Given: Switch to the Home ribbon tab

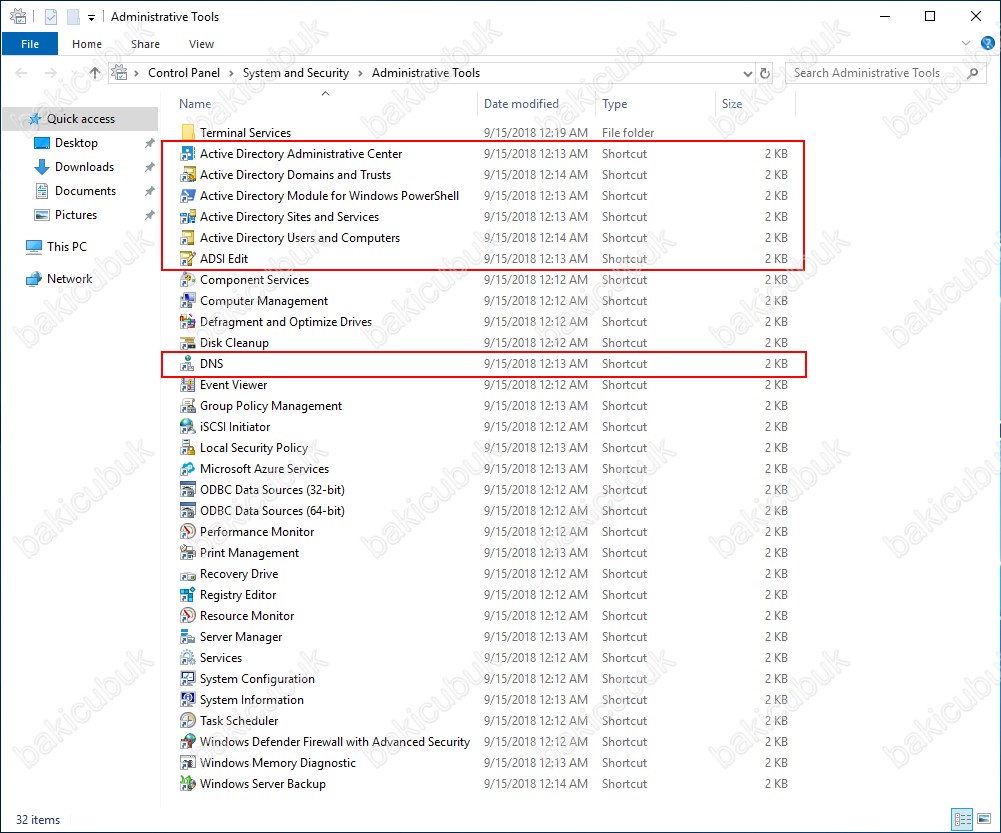Looking at the screenshot, I should pos(87,44).
